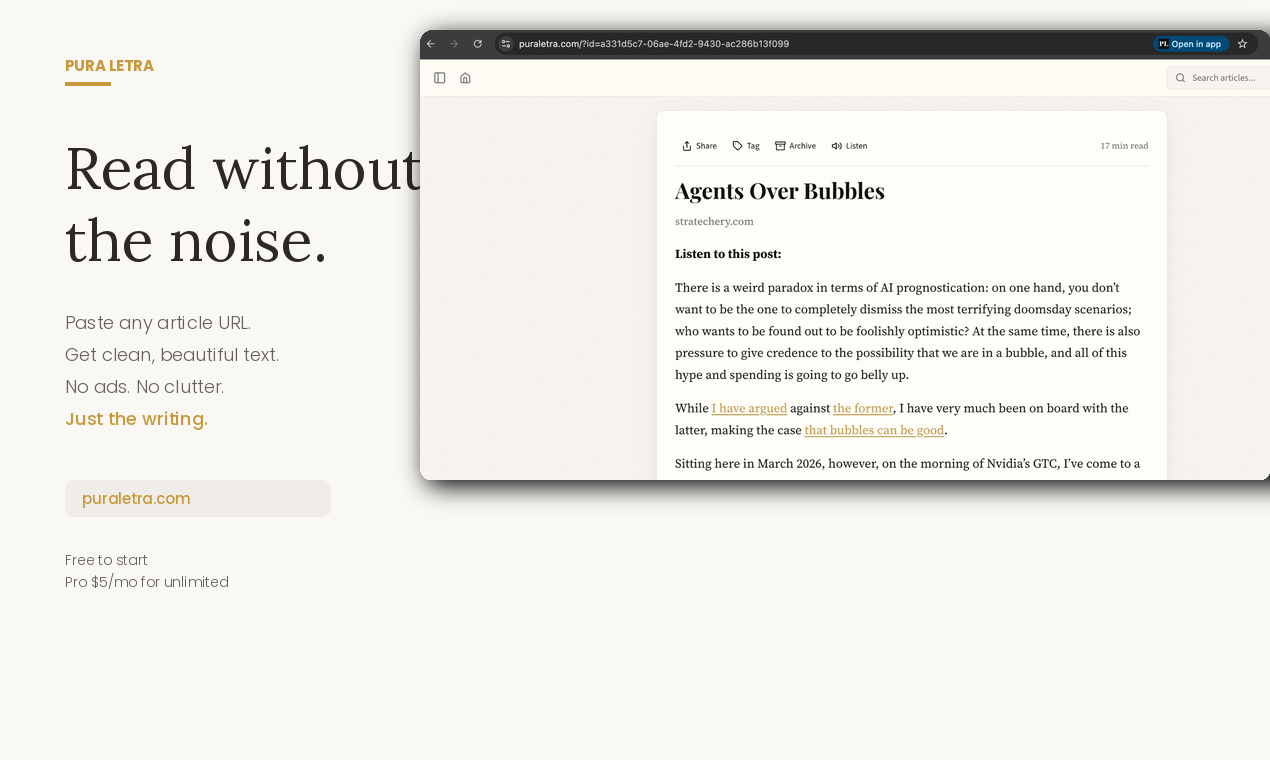Image resolution: width=1270 pixels, height=760 pixels.
Task: Click the puraletra.com URL input box
Action: click(x=197, y=498)
